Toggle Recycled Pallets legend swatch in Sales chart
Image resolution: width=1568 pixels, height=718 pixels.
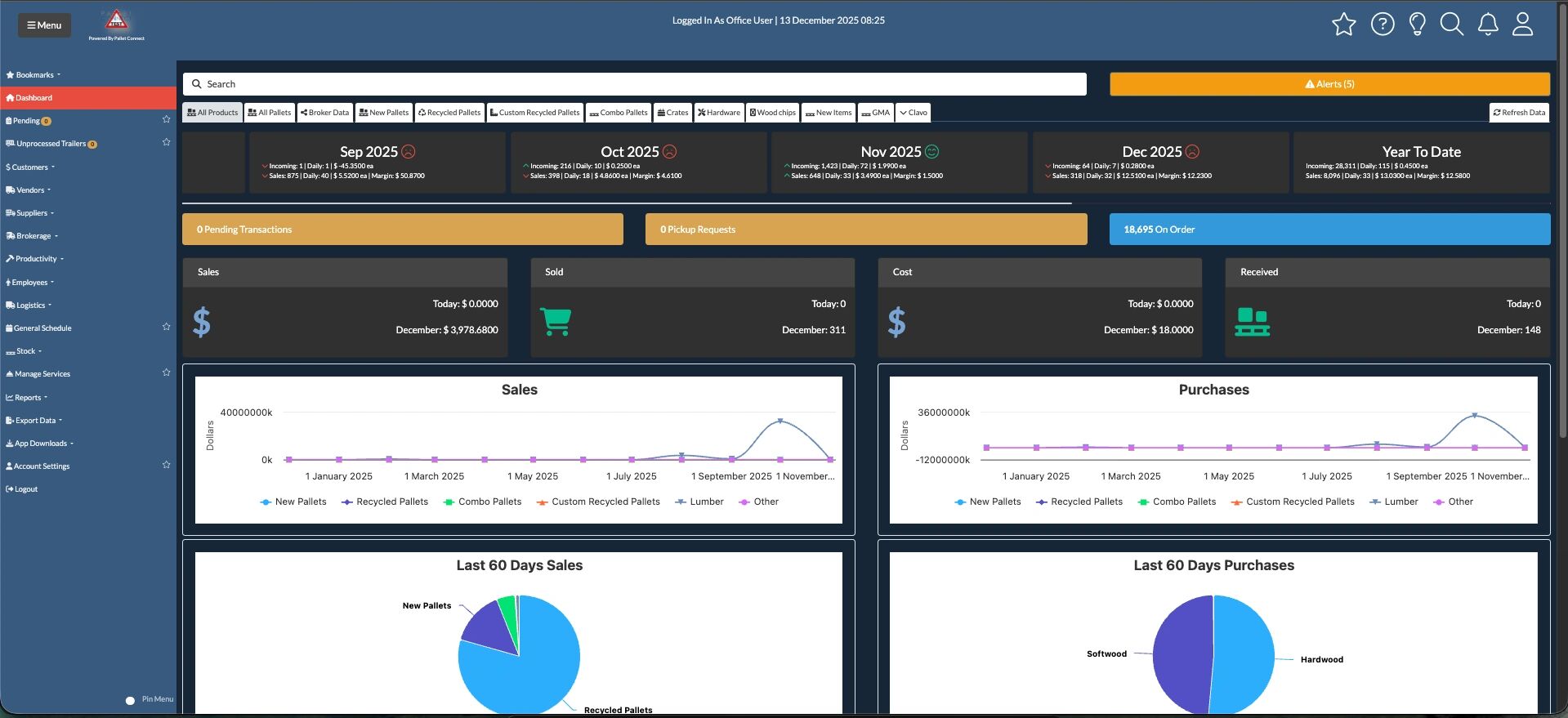point(347,502)
